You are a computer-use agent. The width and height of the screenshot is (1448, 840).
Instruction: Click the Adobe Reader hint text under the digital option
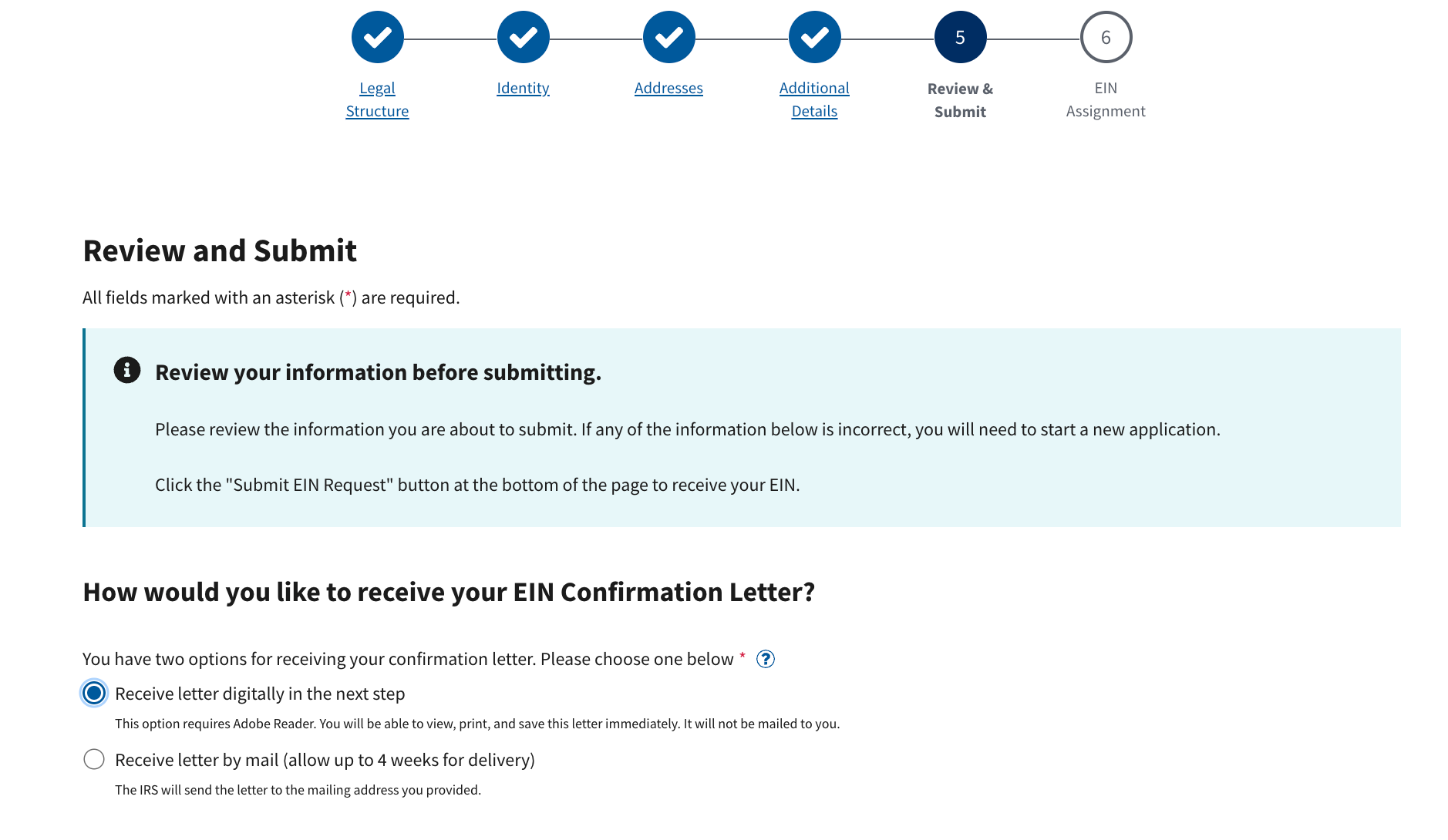pyautogui.click(x=476, y=724)
